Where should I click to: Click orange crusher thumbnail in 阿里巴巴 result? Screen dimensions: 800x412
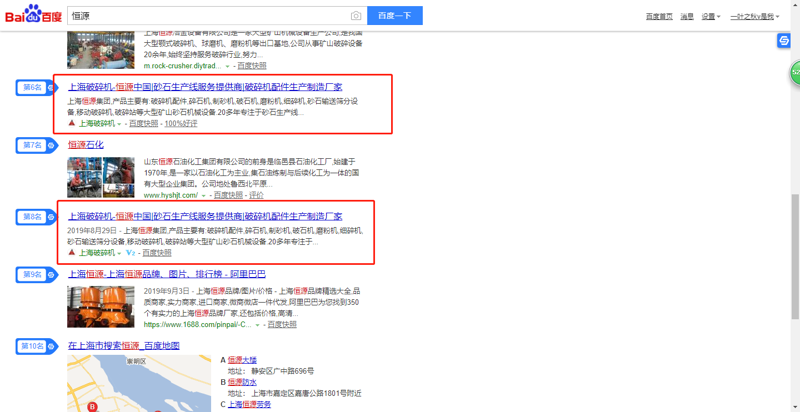[101, 306]
